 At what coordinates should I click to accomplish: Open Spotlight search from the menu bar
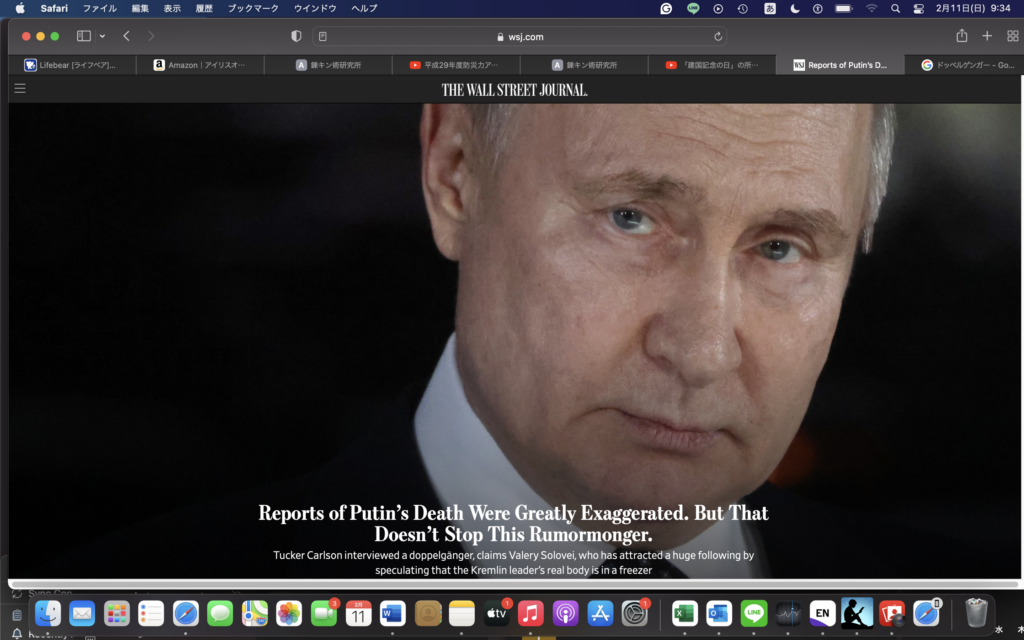point(894,9)
